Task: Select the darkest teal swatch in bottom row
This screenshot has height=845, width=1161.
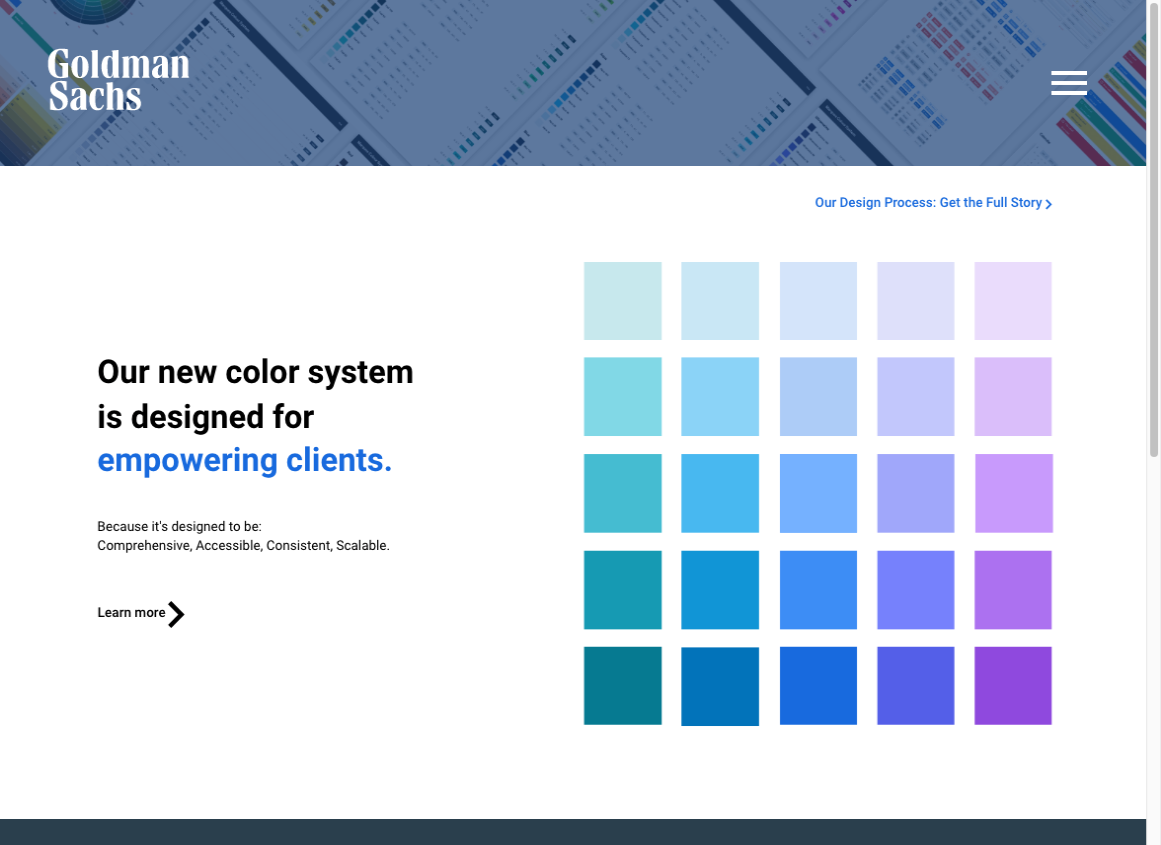Action: pyautogui.click(x=623, y=686)
